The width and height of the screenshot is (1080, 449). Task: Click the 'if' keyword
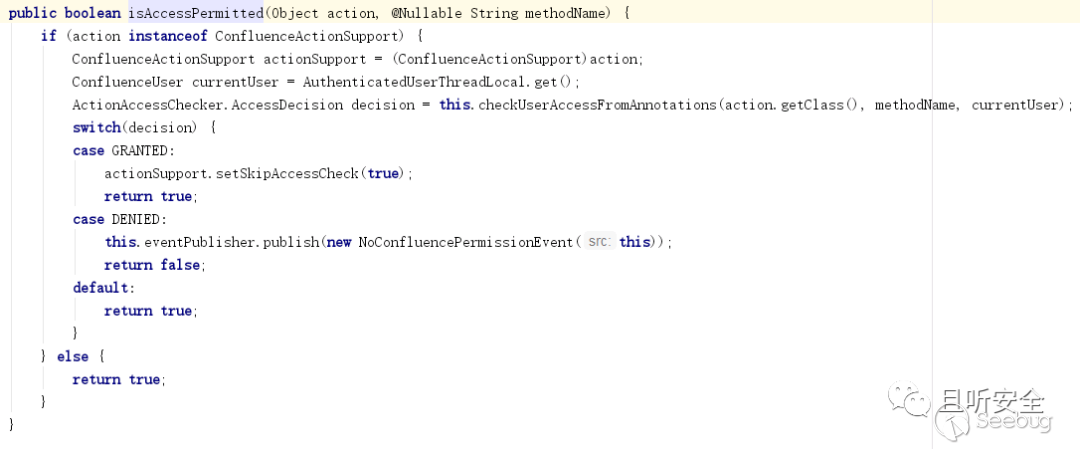click(x=49, y=36)
